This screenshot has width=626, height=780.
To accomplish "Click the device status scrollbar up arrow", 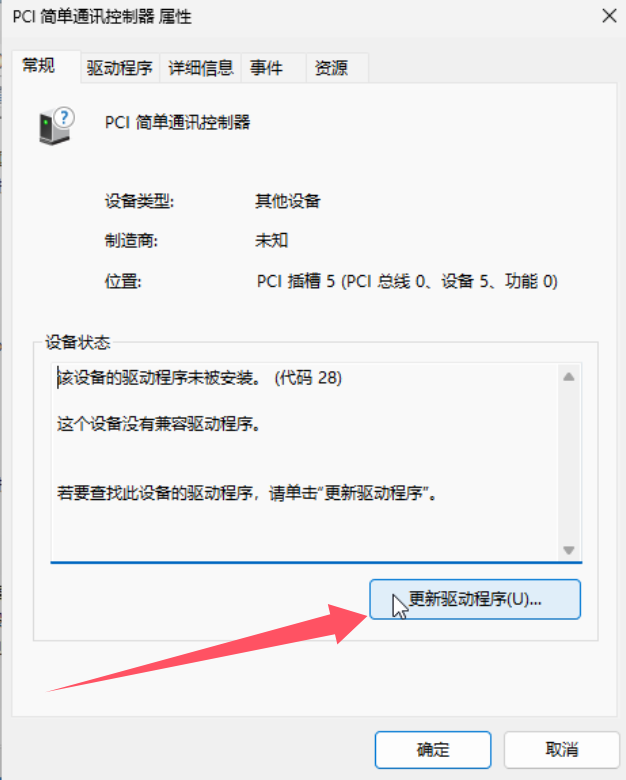I will pos(569,377).
